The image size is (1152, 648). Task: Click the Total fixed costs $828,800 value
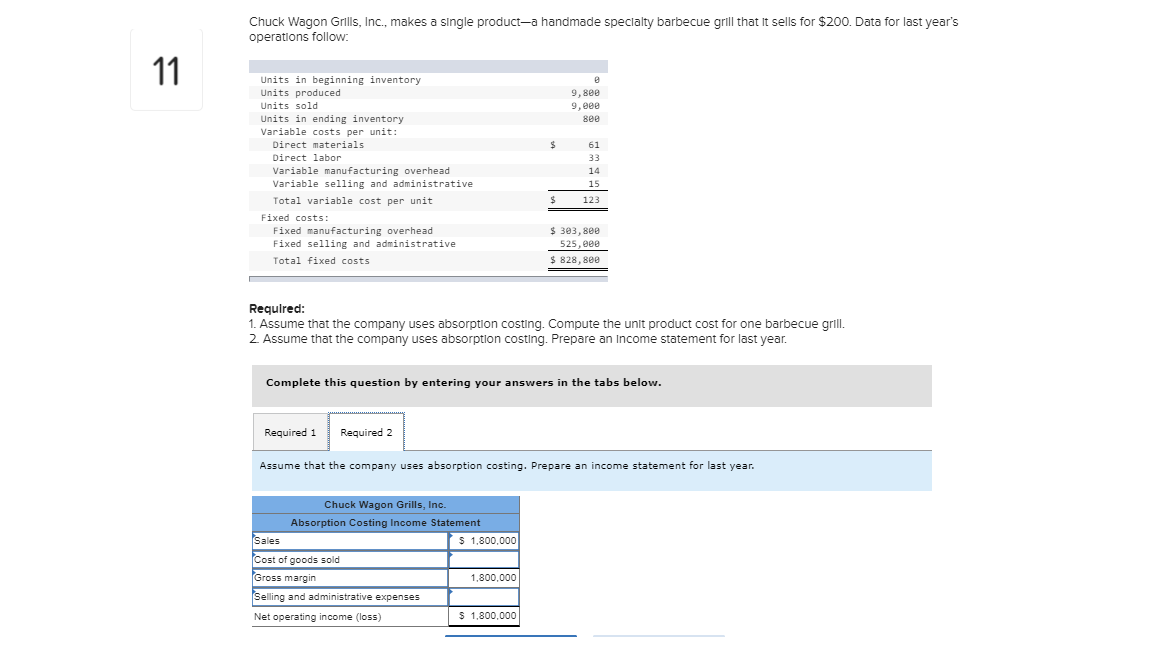[x=575, y=260]
